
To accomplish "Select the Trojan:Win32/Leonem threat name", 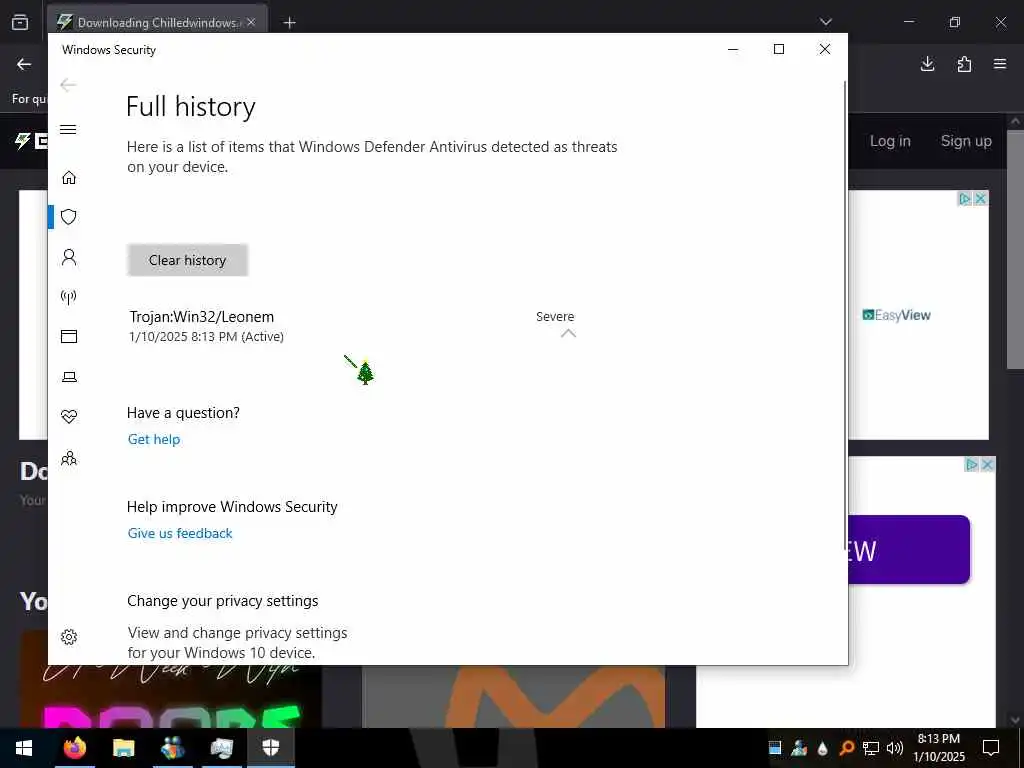I will [202, 317].
